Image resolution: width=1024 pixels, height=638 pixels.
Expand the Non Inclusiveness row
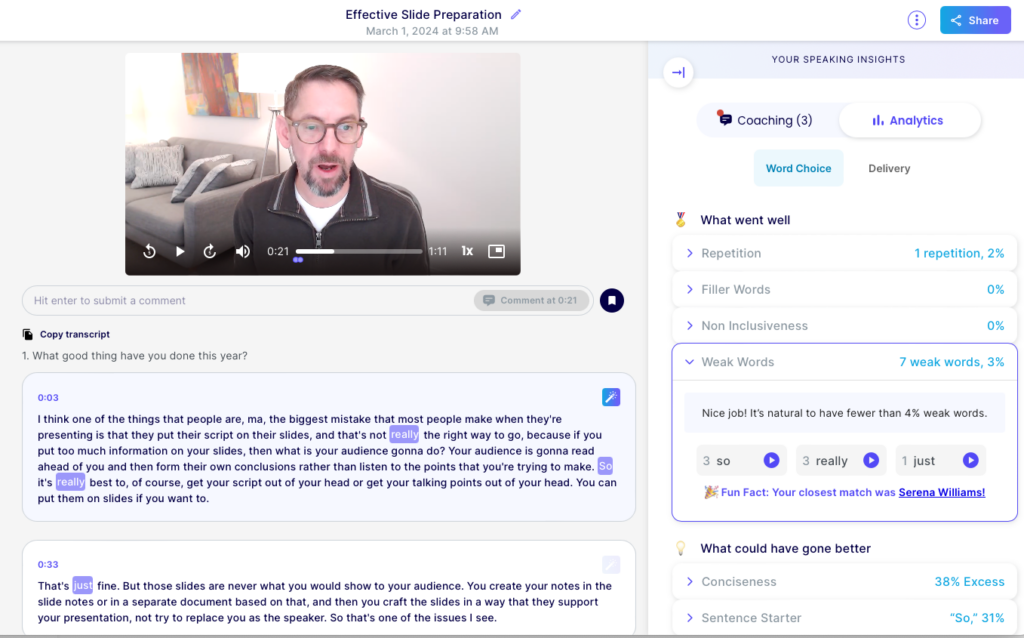tap(844, 326)
